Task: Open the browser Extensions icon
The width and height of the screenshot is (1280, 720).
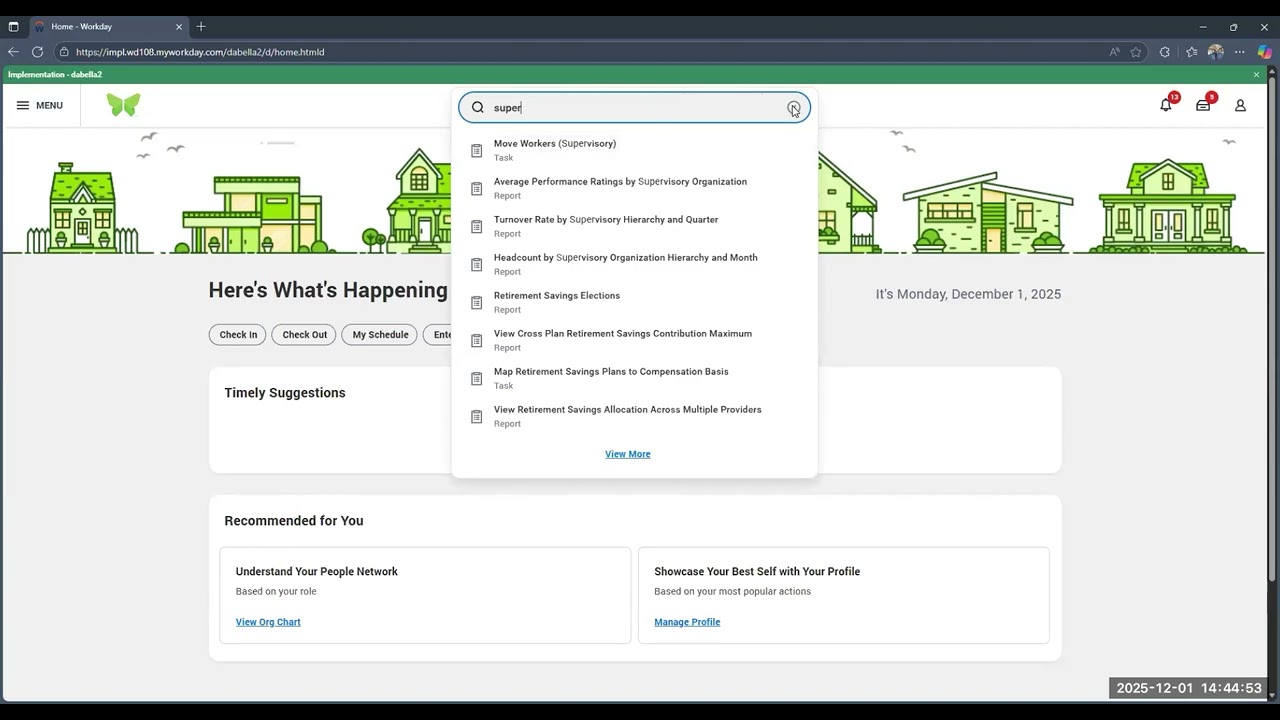Action: point(1165,52)
